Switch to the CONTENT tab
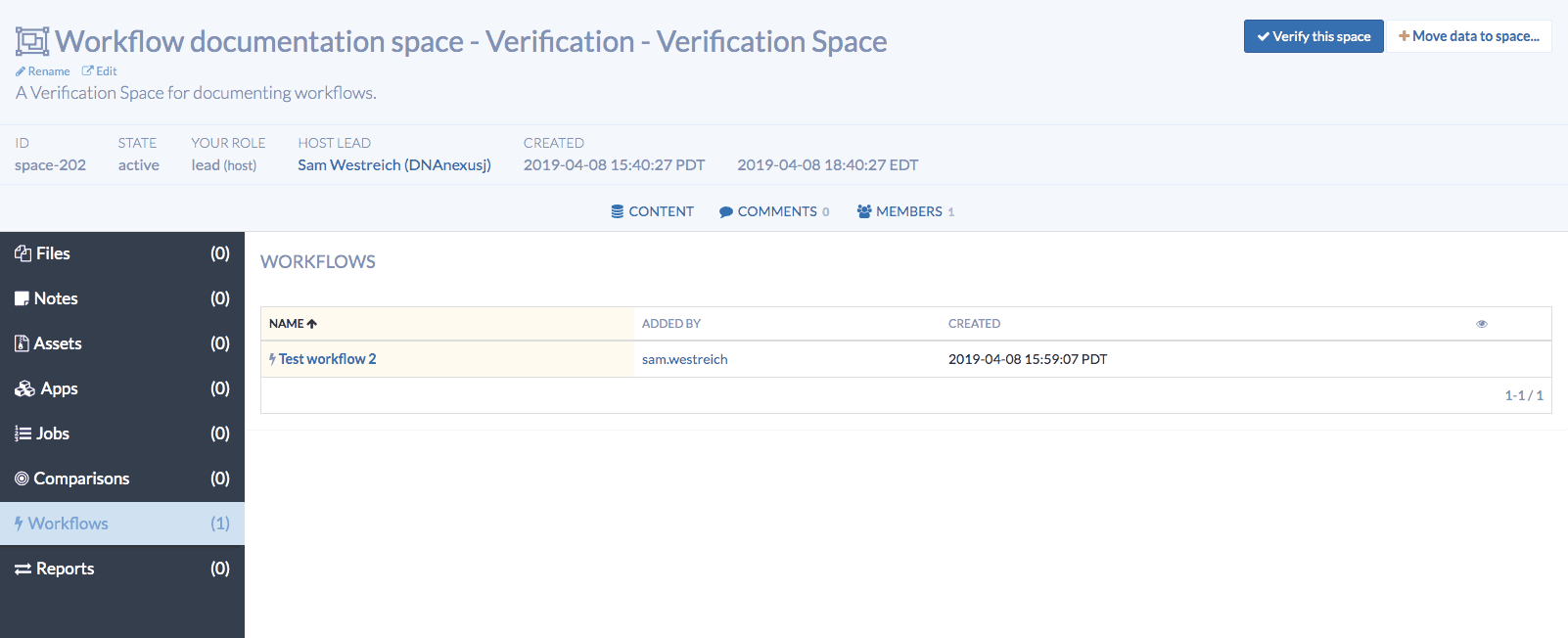This screenshot has height=638, width=1568. point(653,211)
